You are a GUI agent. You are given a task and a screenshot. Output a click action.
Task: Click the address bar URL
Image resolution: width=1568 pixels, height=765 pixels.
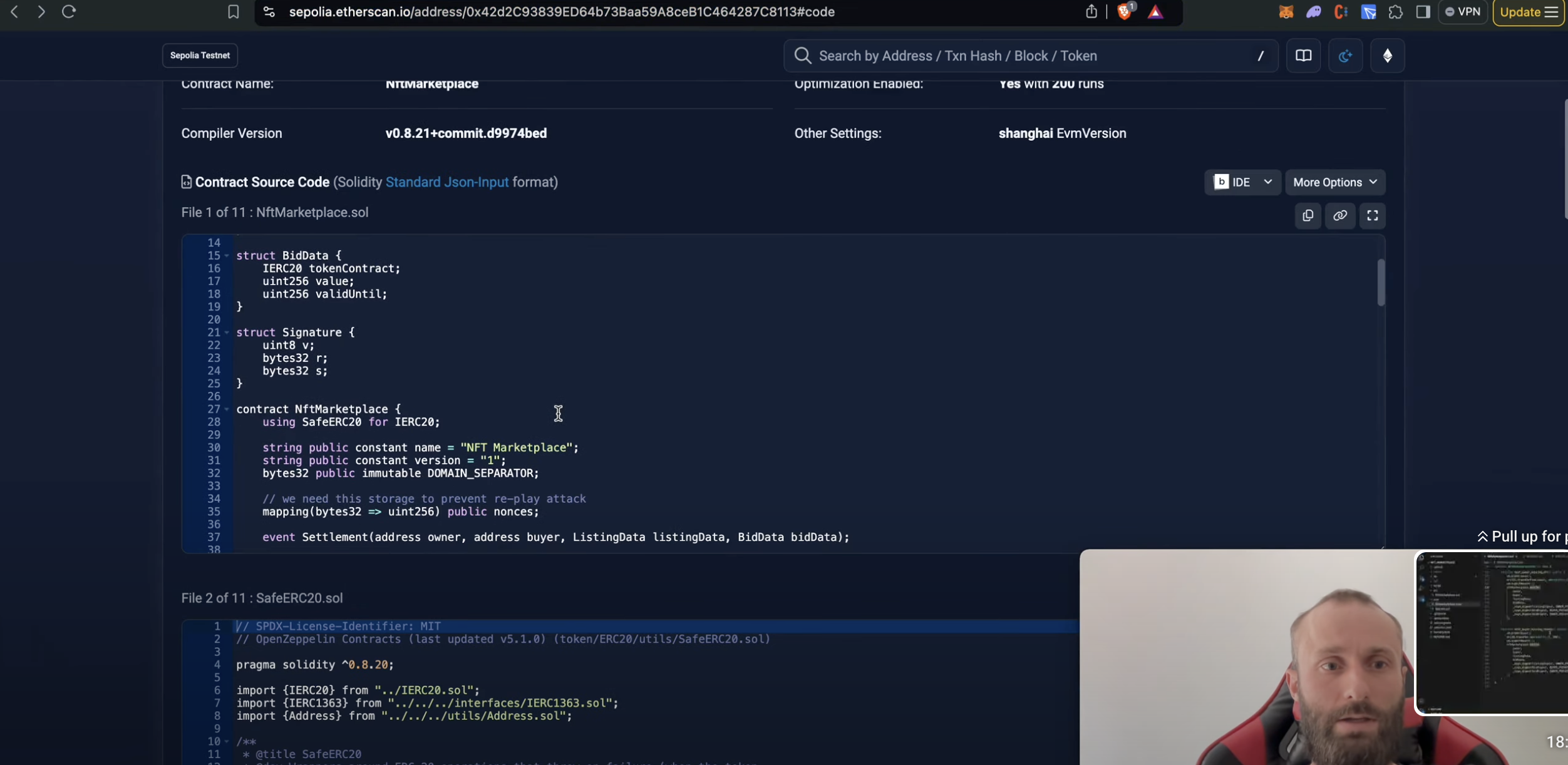(x=562, y=12)
